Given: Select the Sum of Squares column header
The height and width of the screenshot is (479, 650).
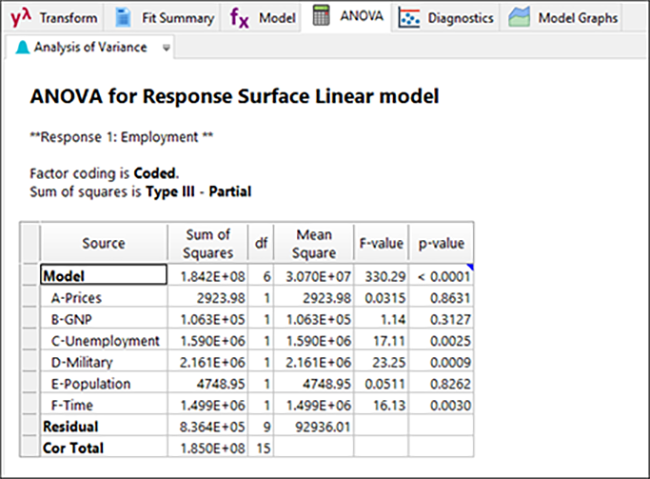Looking at the screenshot, I should 208,243.
